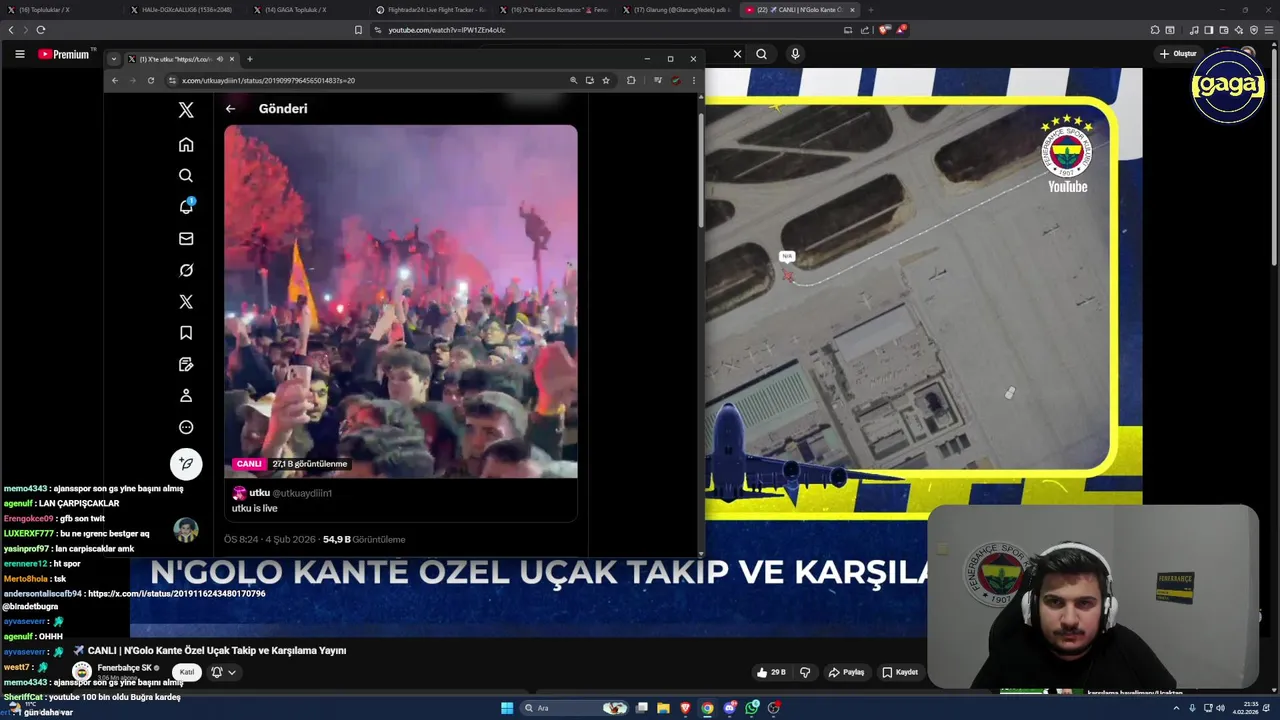Activate YouTube voice search microphone
The width and height of the screenshot is (1280, 720).
[795, 54]
